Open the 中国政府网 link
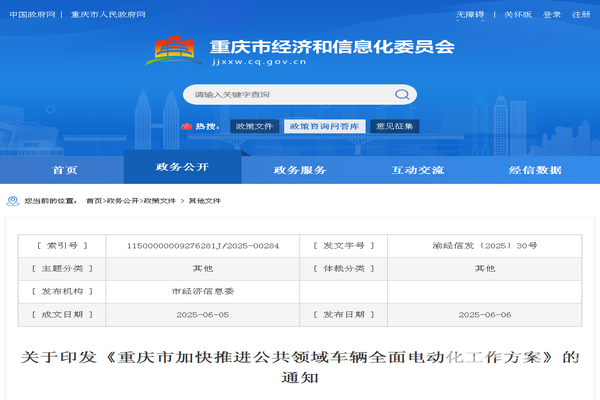This screenshot has height=400, width=600. pos(31,15)
